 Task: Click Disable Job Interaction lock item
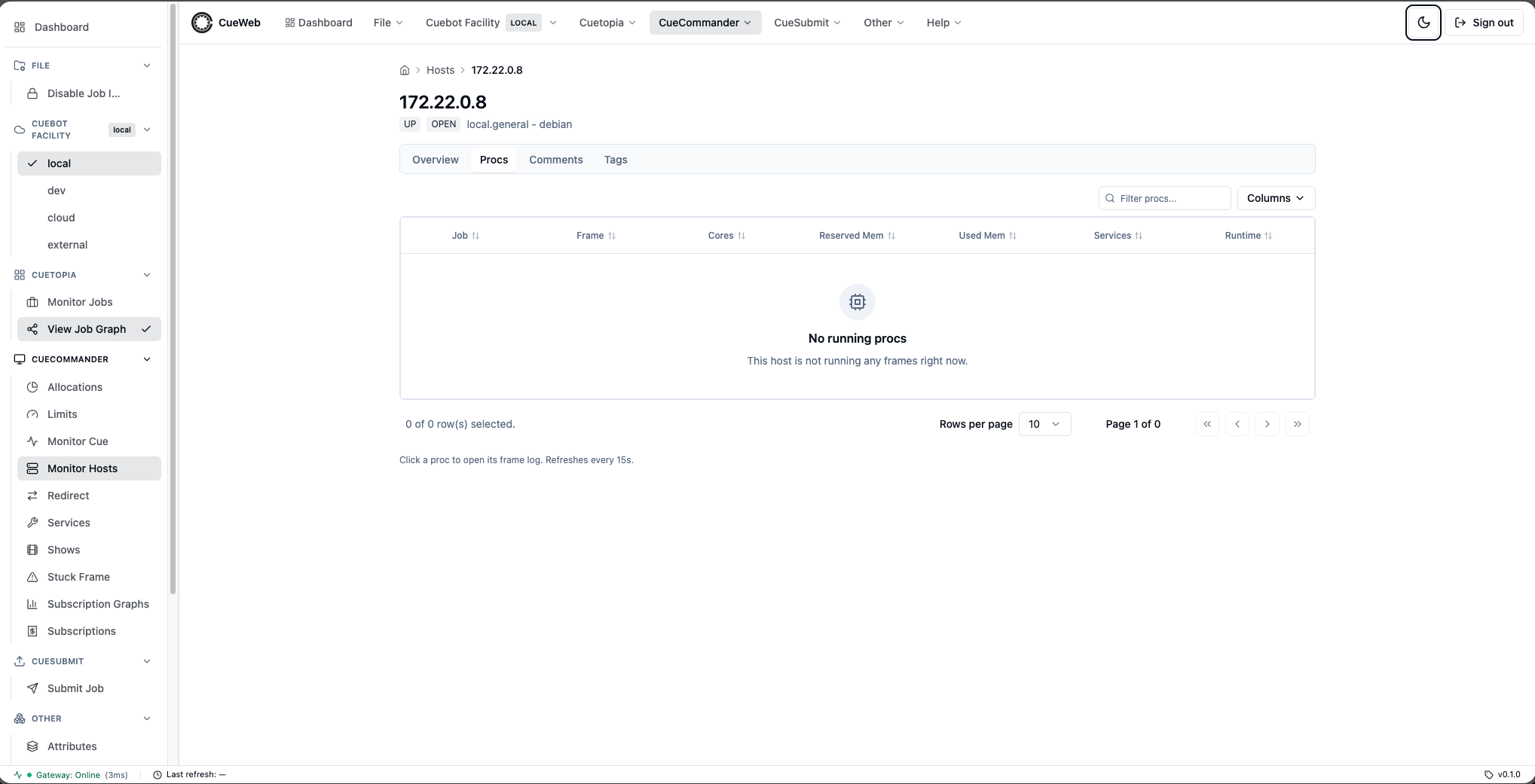point(89,93)
